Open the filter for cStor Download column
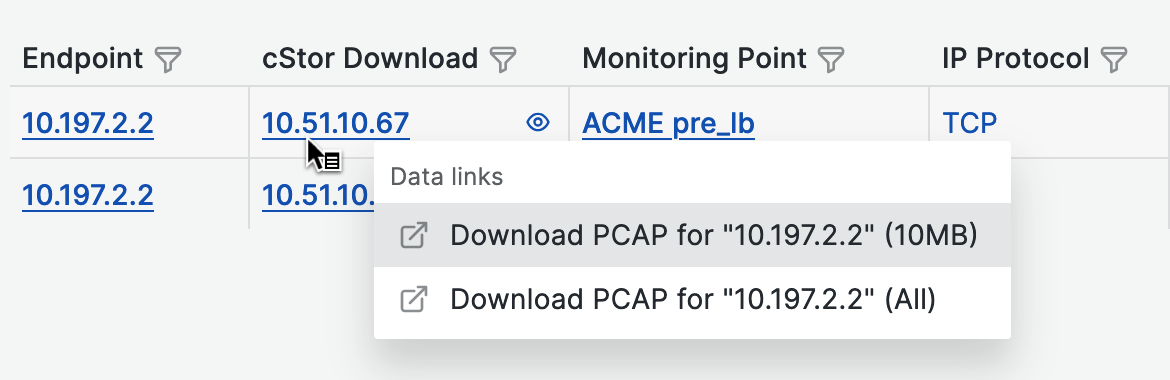The image size is (1170, 380). [504, 59]
